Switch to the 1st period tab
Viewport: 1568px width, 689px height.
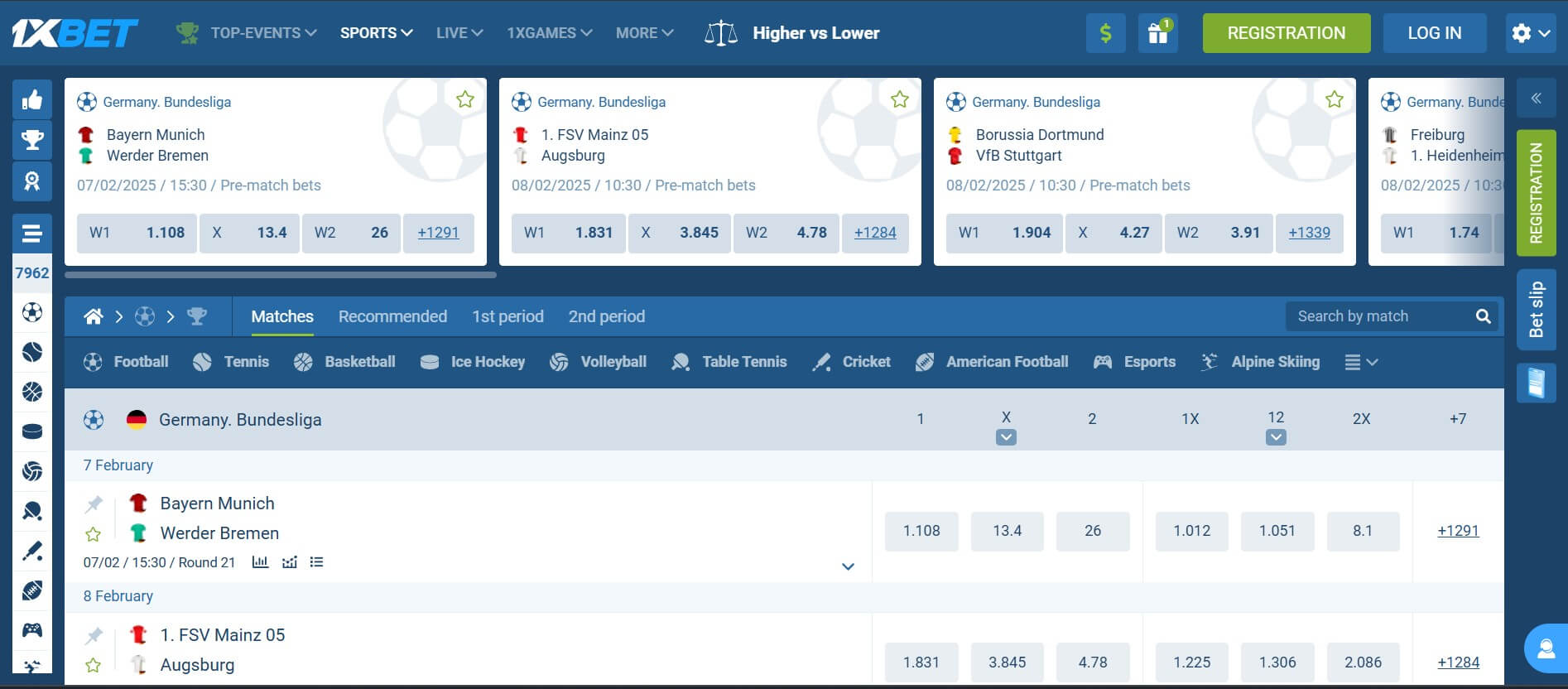[507, 316]
